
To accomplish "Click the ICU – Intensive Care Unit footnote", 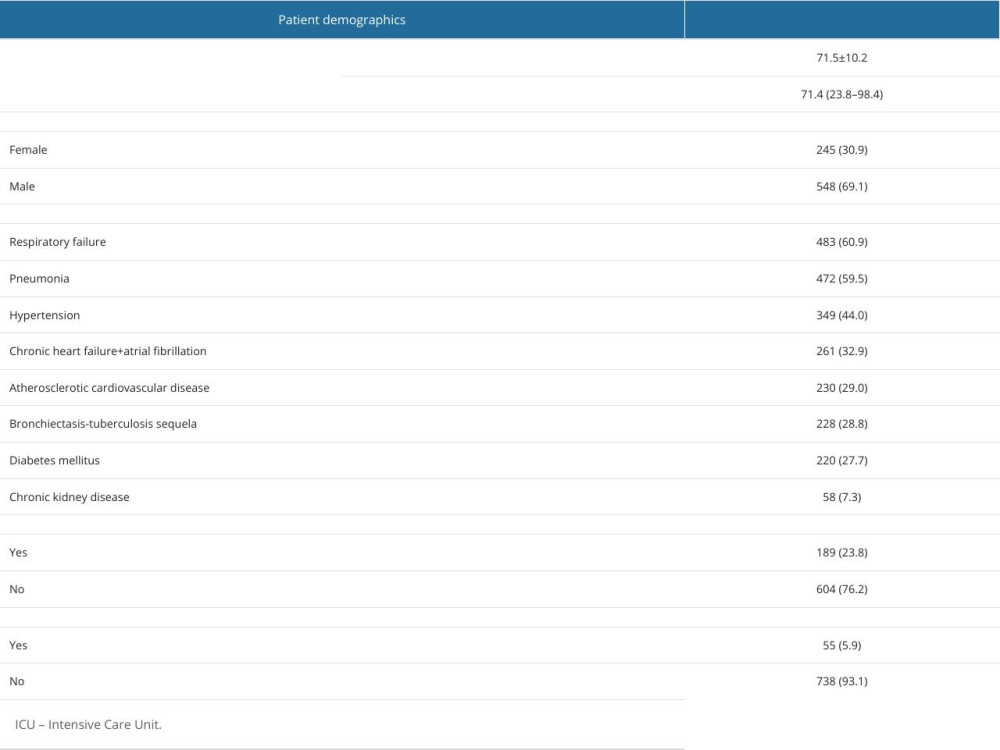I will pyautogui.click(x=88, y=724).
